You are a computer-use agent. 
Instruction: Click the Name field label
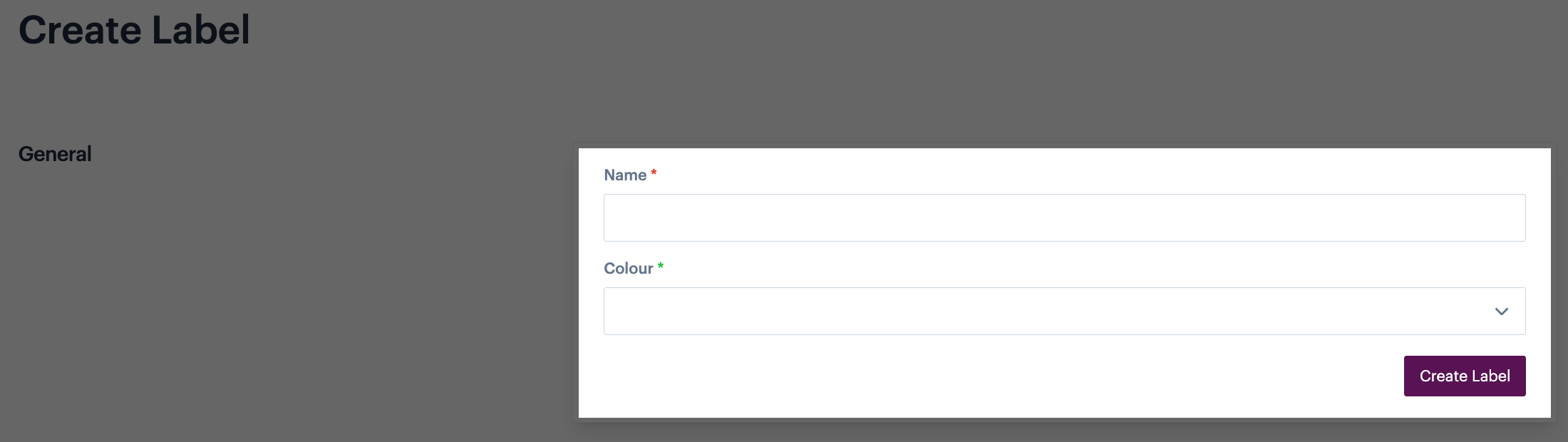pyautogui.click(x=625, y=175)
